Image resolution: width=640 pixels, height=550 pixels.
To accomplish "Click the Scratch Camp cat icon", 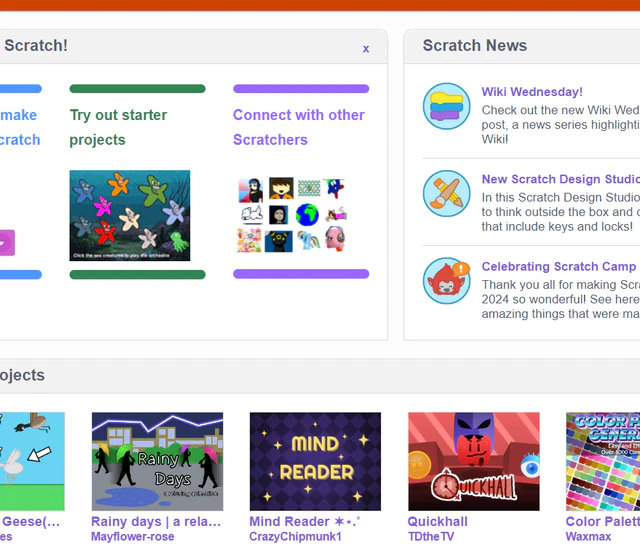I will [x=446, y=281].
